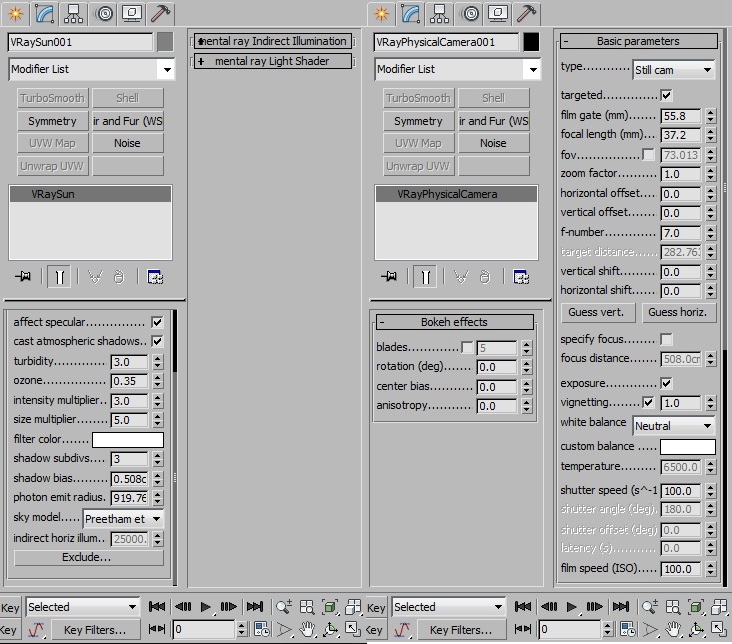
Task: Step to next frame in right playback controls
Action: (x=594, y=607)
